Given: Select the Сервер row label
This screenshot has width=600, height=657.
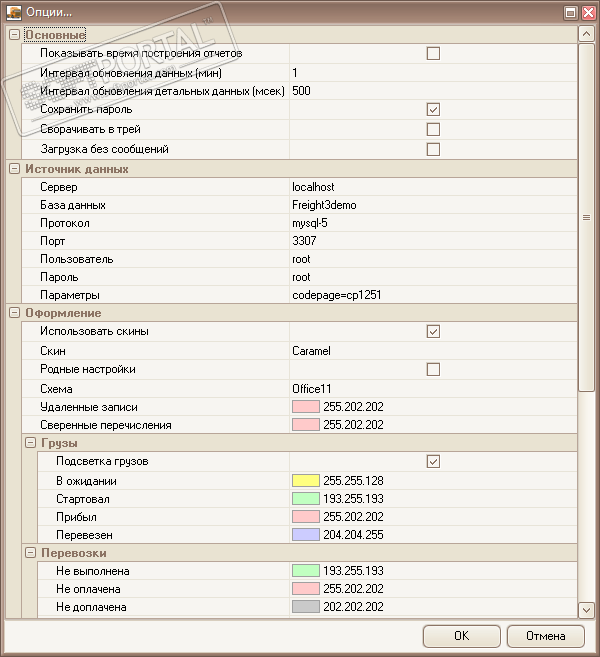Looking at the screenshot, I should tap(59, 187).
